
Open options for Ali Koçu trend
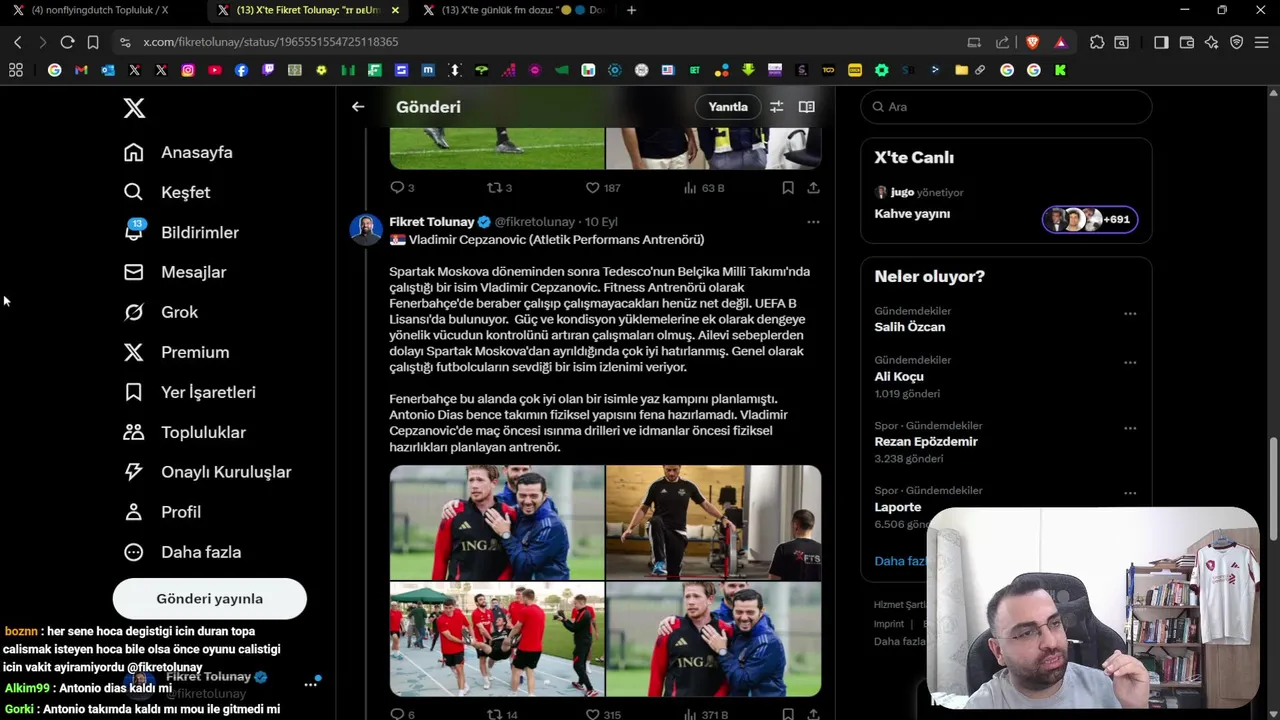tap(1130, 363)
